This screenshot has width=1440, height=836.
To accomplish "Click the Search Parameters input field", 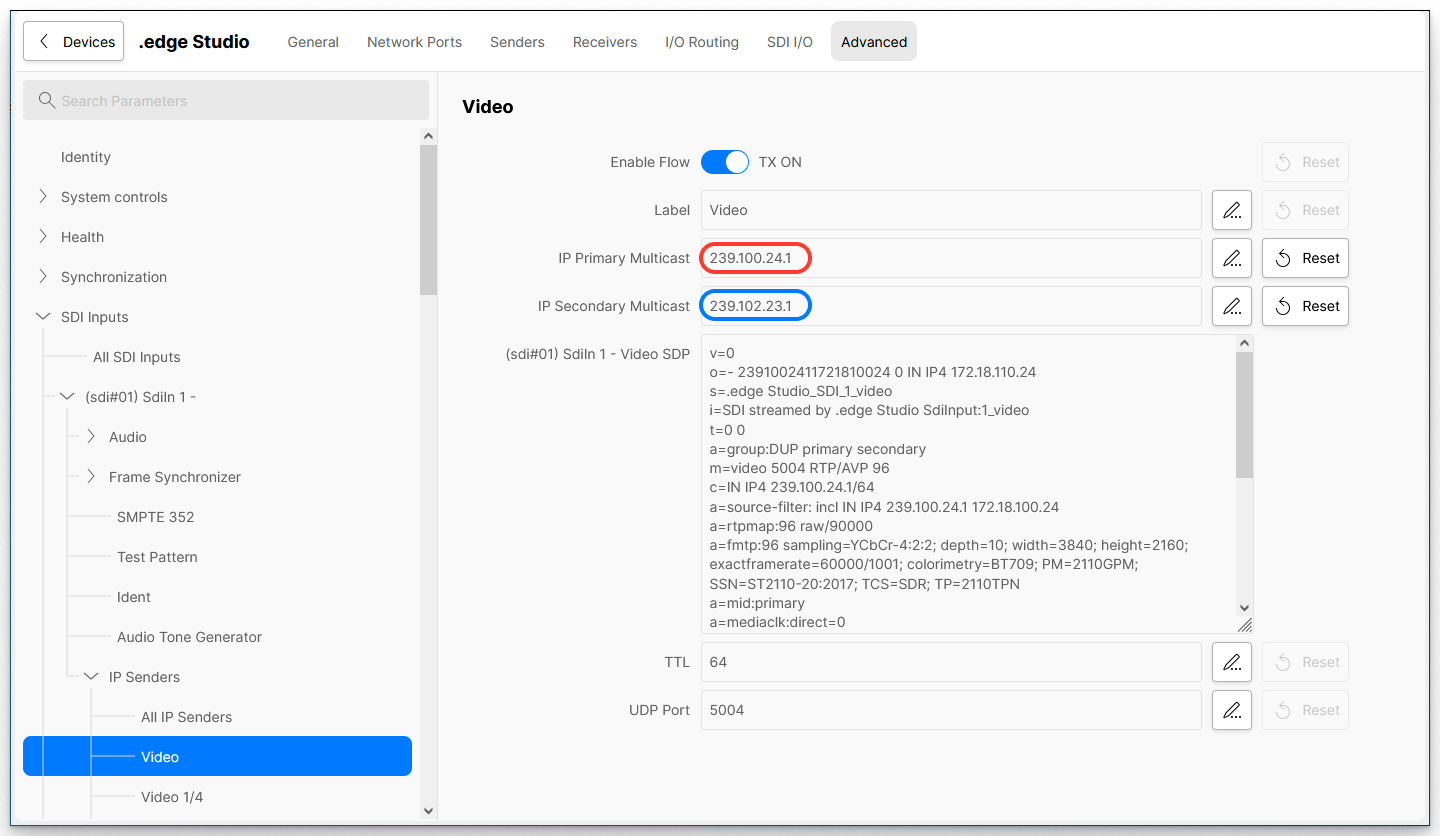I will click(x=240, y=101).
